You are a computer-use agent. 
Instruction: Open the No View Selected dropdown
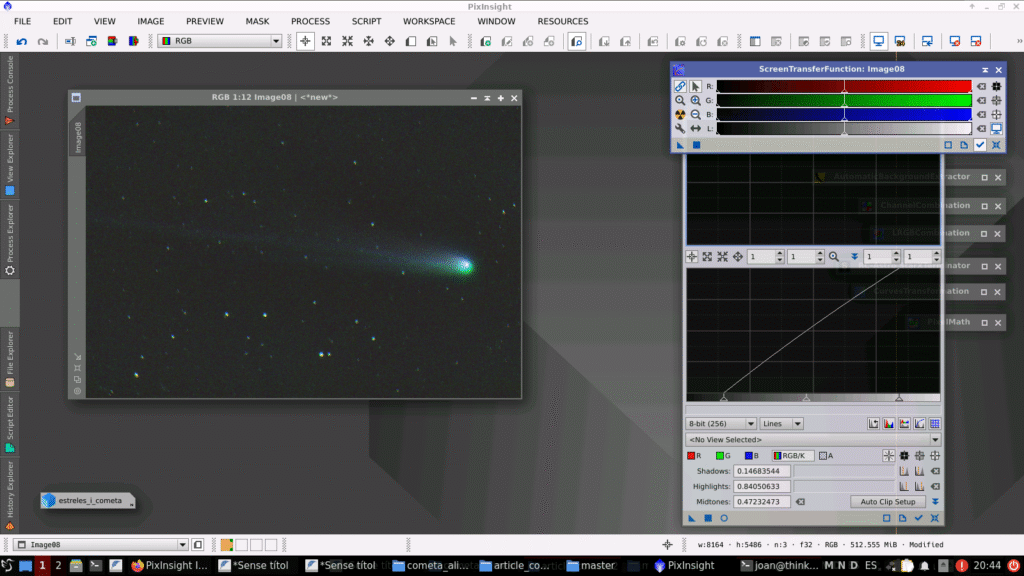pyautogui.click(x=813, y=440)
